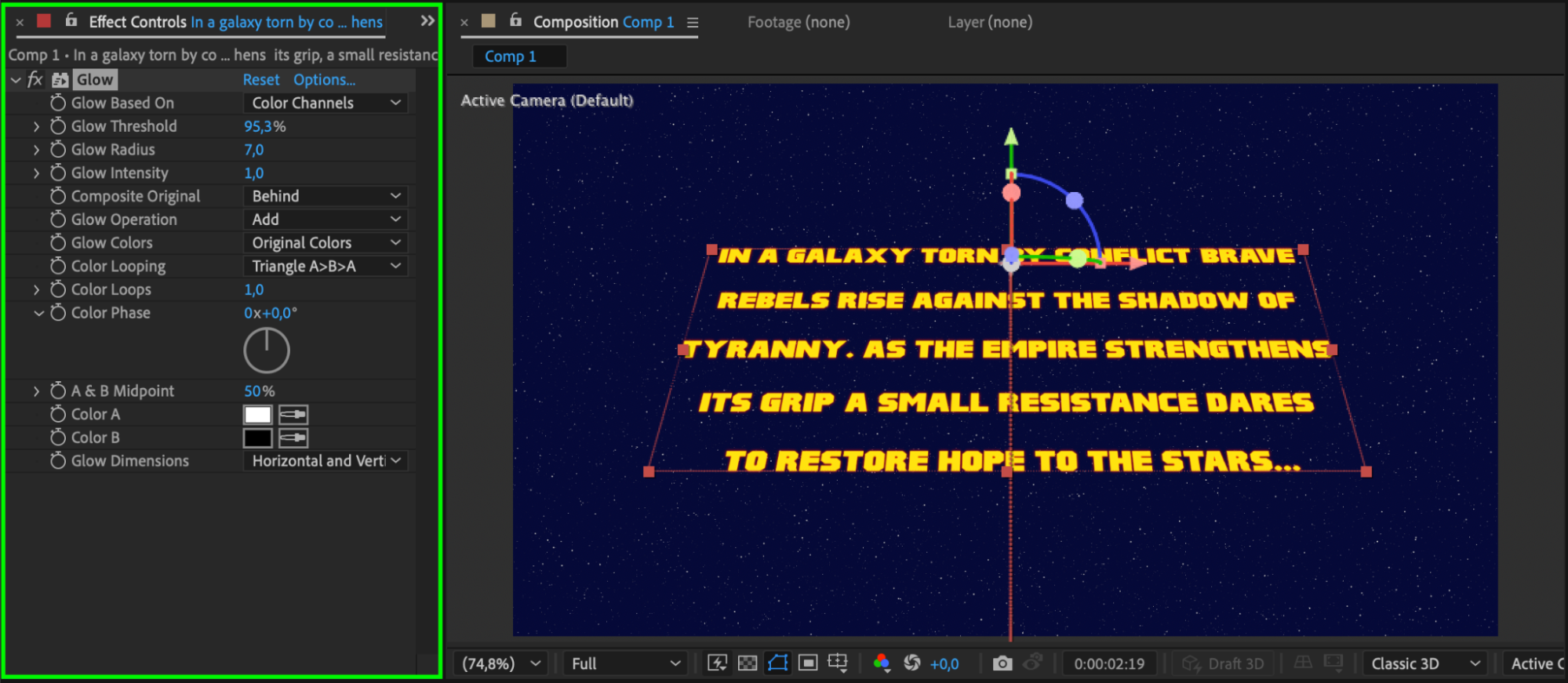Expand the A & B Midpoint property
The height and width of the screenshot is (683, 1568).
(x=36, y=391)
